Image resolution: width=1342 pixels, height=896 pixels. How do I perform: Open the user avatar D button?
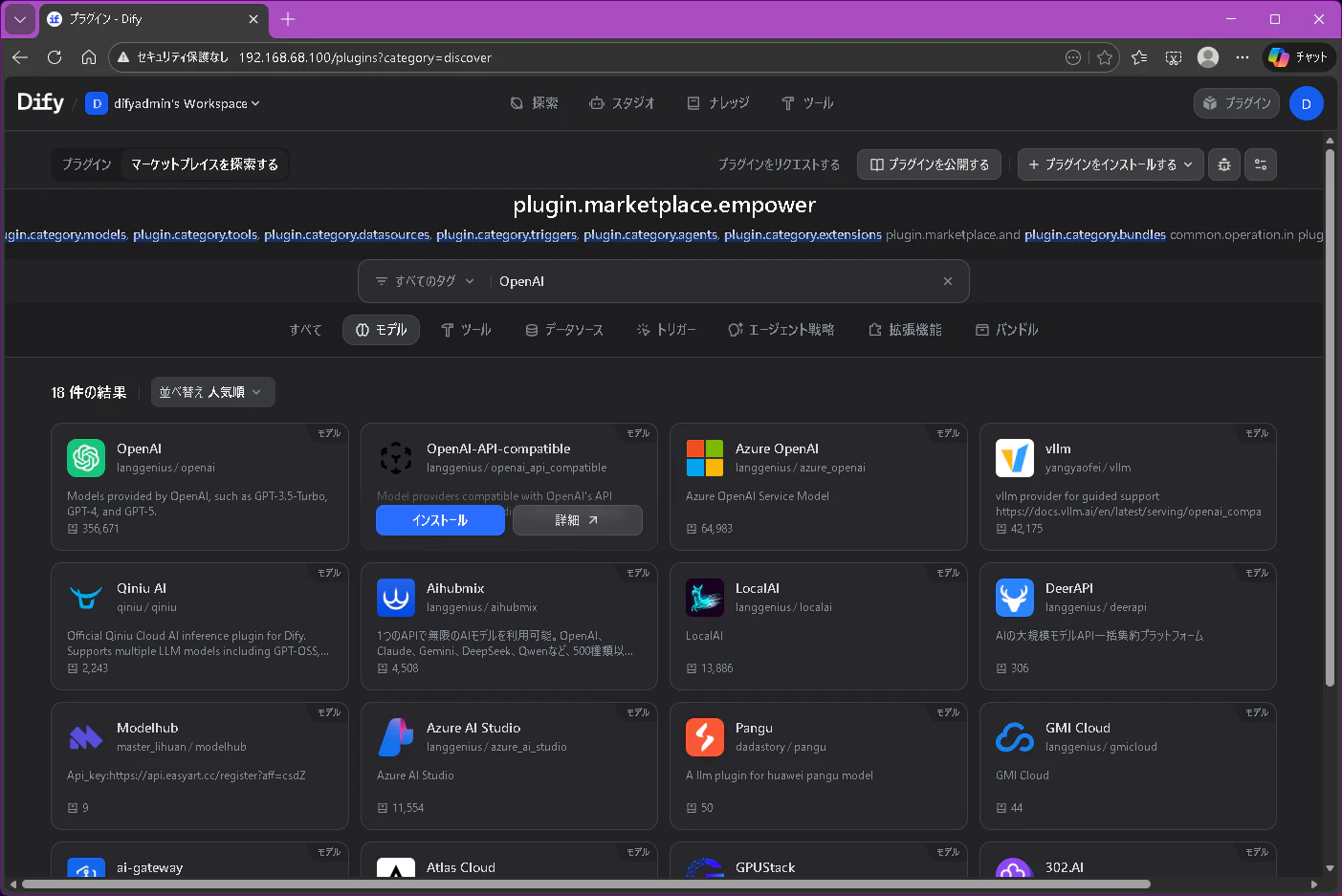tap(1307, 103)
